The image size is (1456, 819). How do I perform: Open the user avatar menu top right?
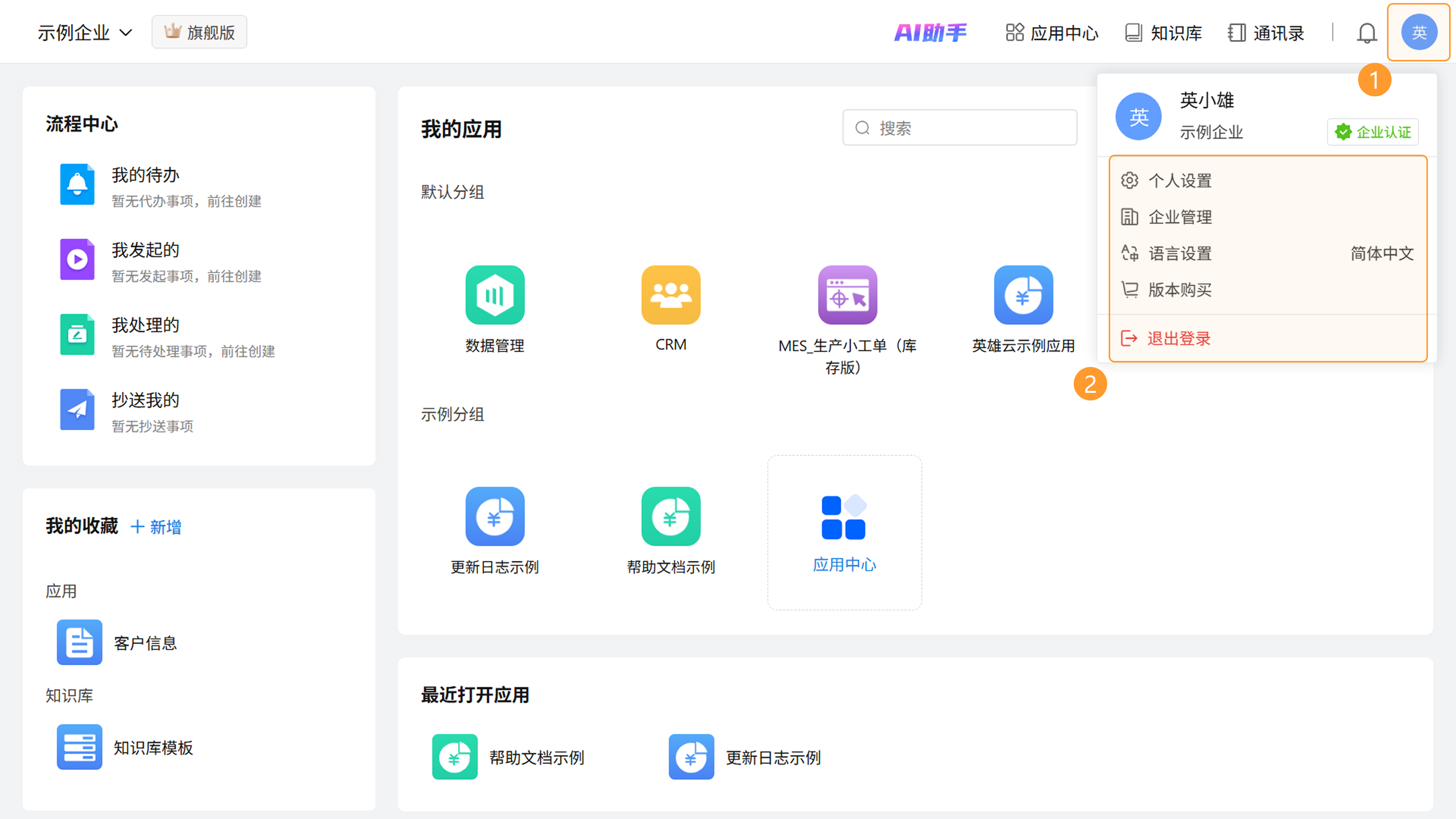tap(1419, 33)
